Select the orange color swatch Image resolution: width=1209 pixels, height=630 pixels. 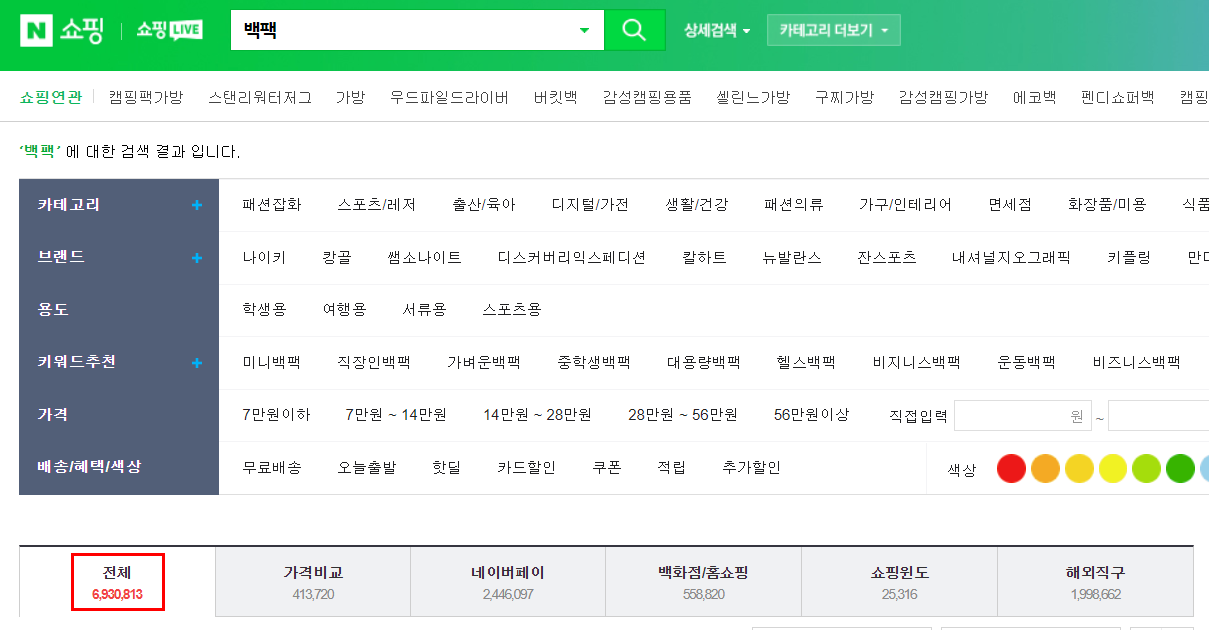click(x=1045, y=468)
